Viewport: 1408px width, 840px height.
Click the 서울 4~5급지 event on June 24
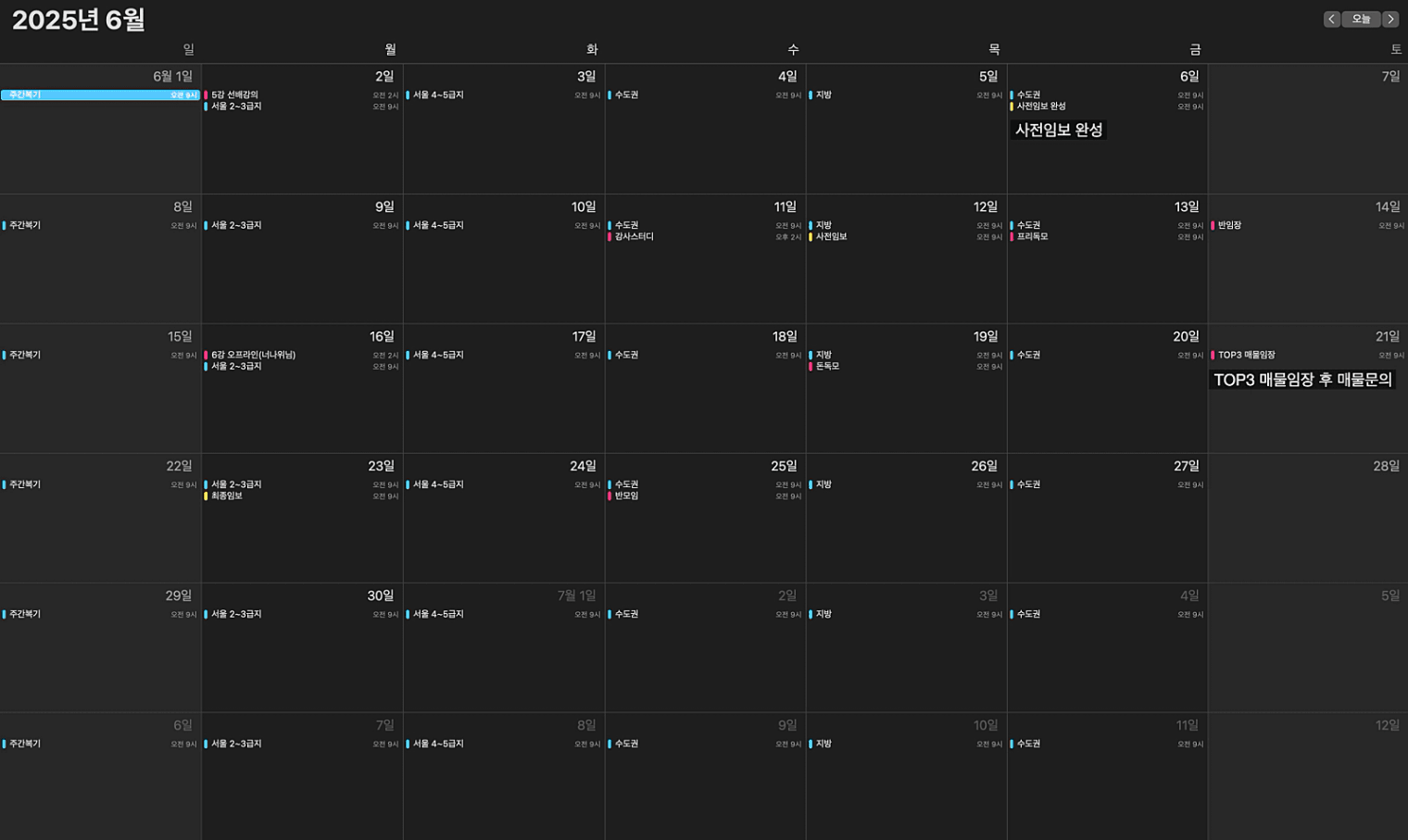[437, 483]
